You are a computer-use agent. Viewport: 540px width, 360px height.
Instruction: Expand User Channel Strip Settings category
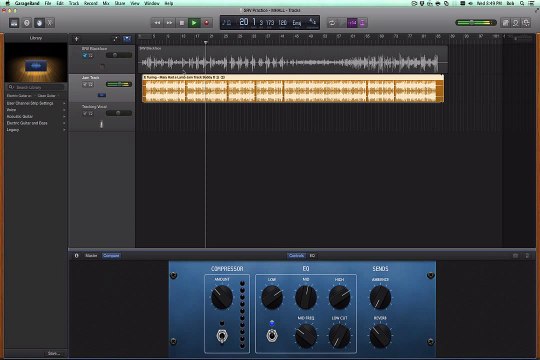tap(36, 103)
